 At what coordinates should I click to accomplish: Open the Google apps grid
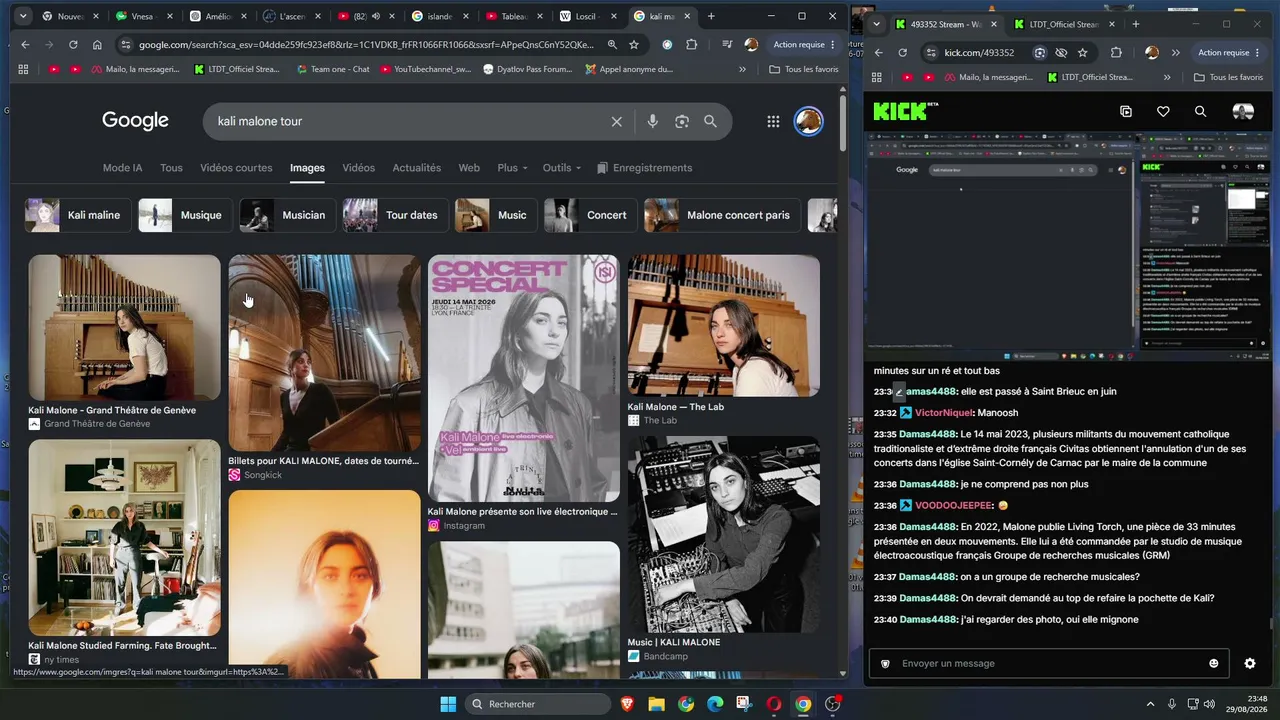pos(773,121)
